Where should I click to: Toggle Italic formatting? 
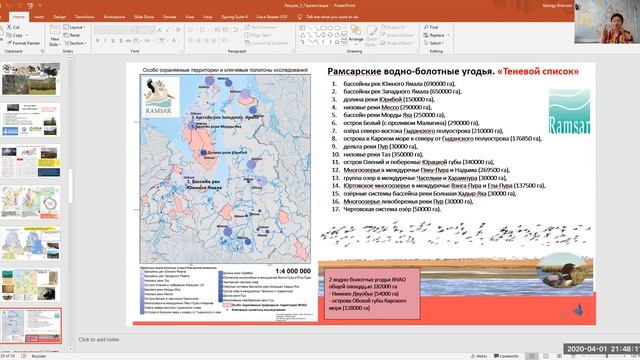tap(105, 40)
